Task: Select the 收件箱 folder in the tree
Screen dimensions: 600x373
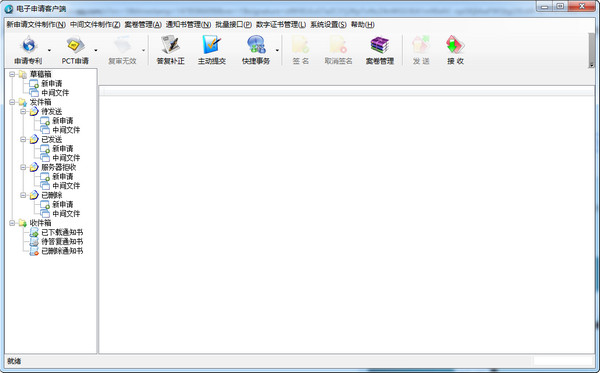Action: [41, 223]
